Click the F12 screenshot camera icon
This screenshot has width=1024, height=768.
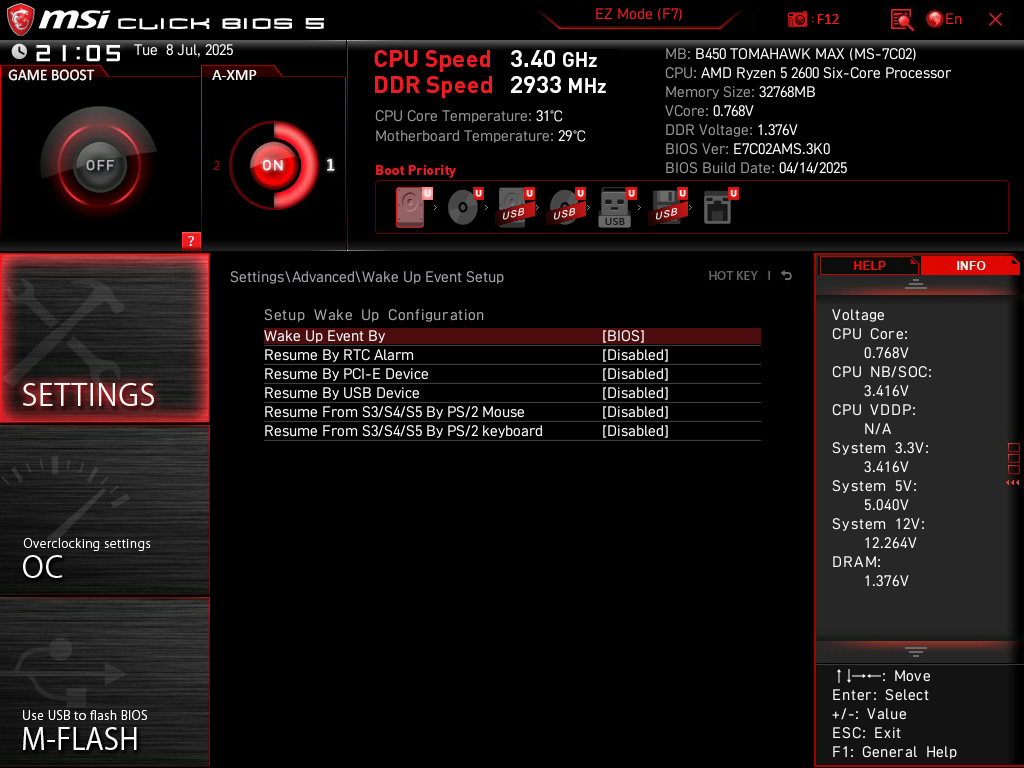(797, 20)
